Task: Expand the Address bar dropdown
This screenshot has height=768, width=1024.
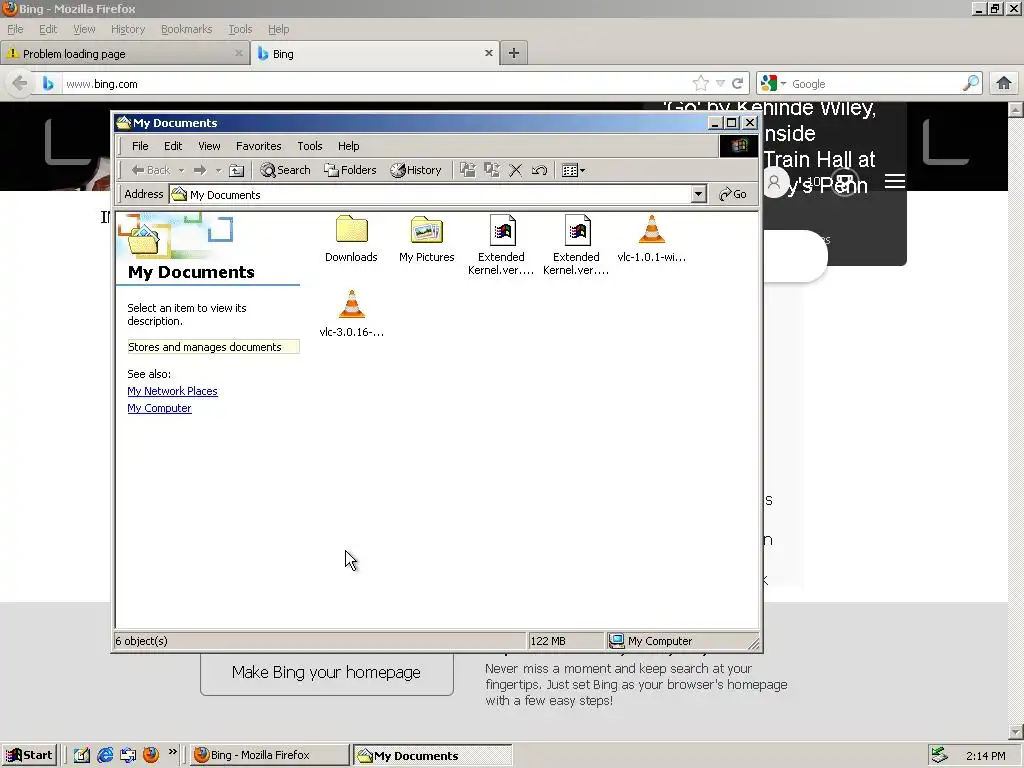Action: [699, 194]
